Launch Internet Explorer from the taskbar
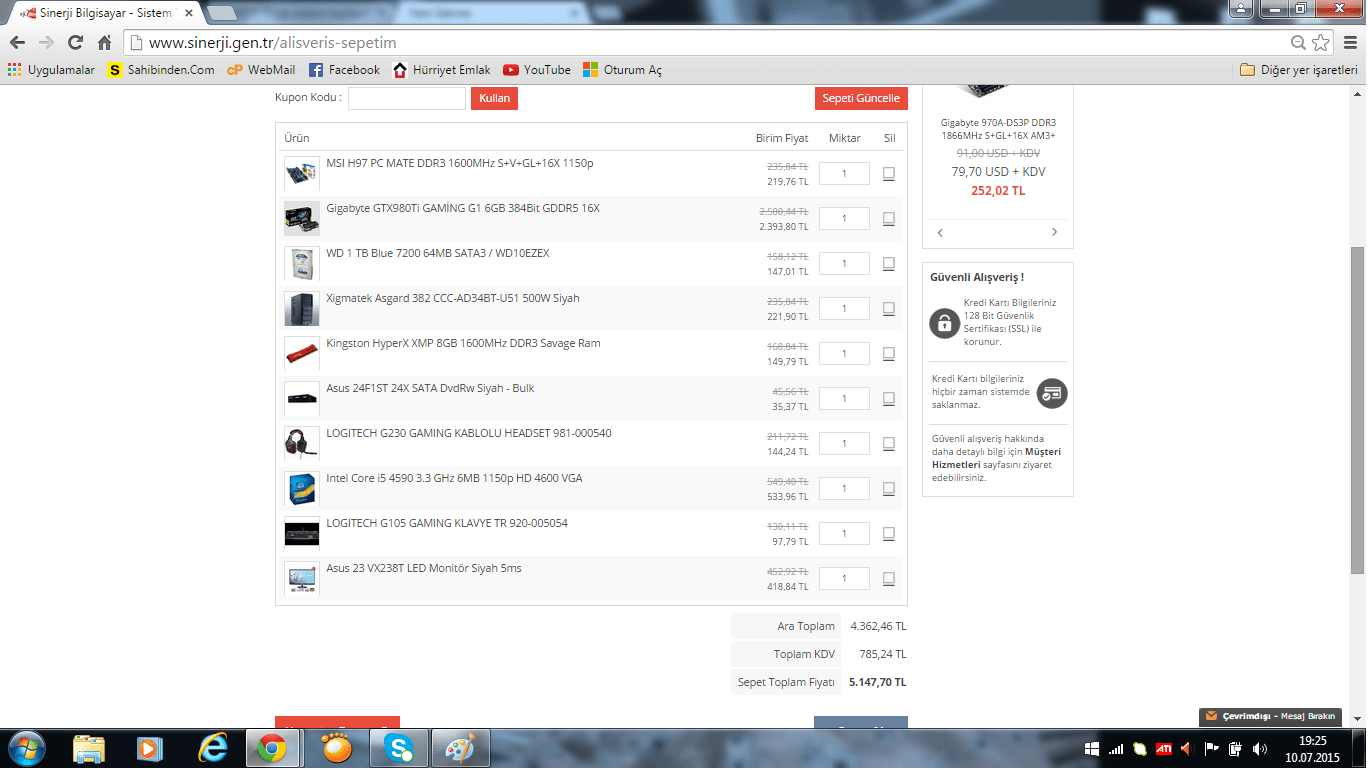This screenshot has height=770, width=1368. pyautogui.click(x=213, y=748)
